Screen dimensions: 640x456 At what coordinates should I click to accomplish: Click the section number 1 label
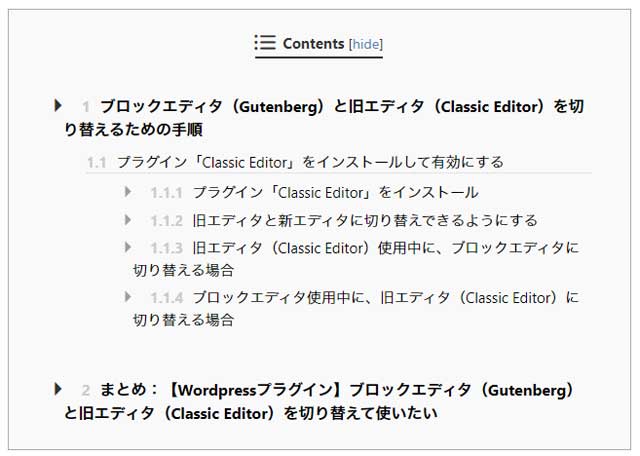pos(86,107)
